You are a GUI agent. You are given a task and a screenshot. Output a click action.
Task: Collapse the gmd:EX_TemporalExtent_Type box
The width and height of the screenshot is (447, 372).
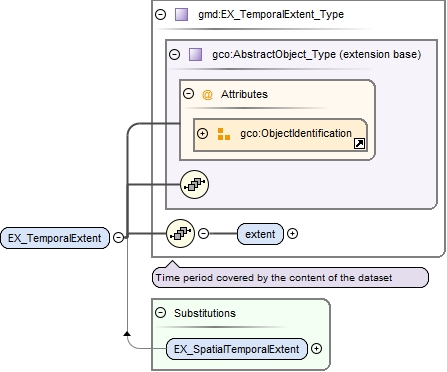coord(161,14)
